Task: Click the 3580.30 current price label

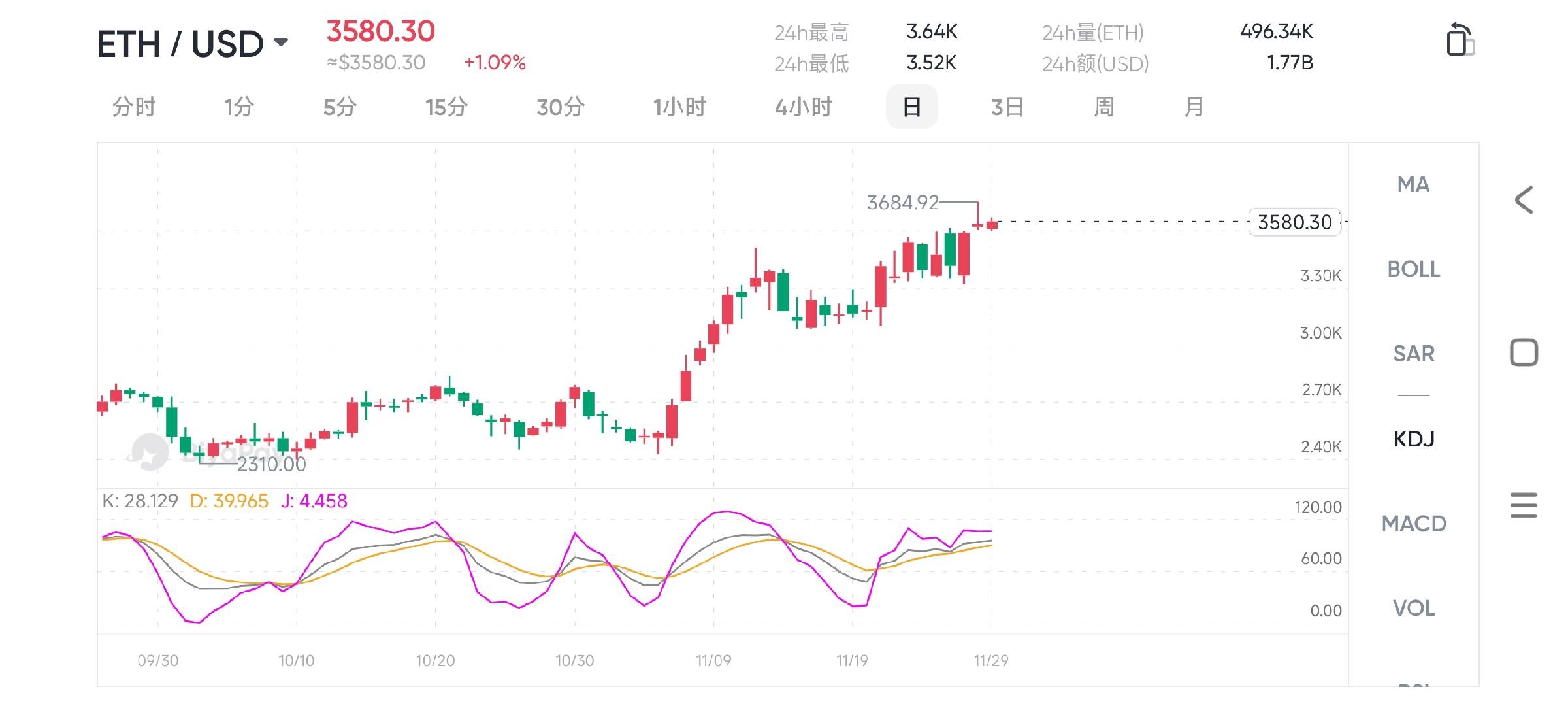Action: (1294, 222)
